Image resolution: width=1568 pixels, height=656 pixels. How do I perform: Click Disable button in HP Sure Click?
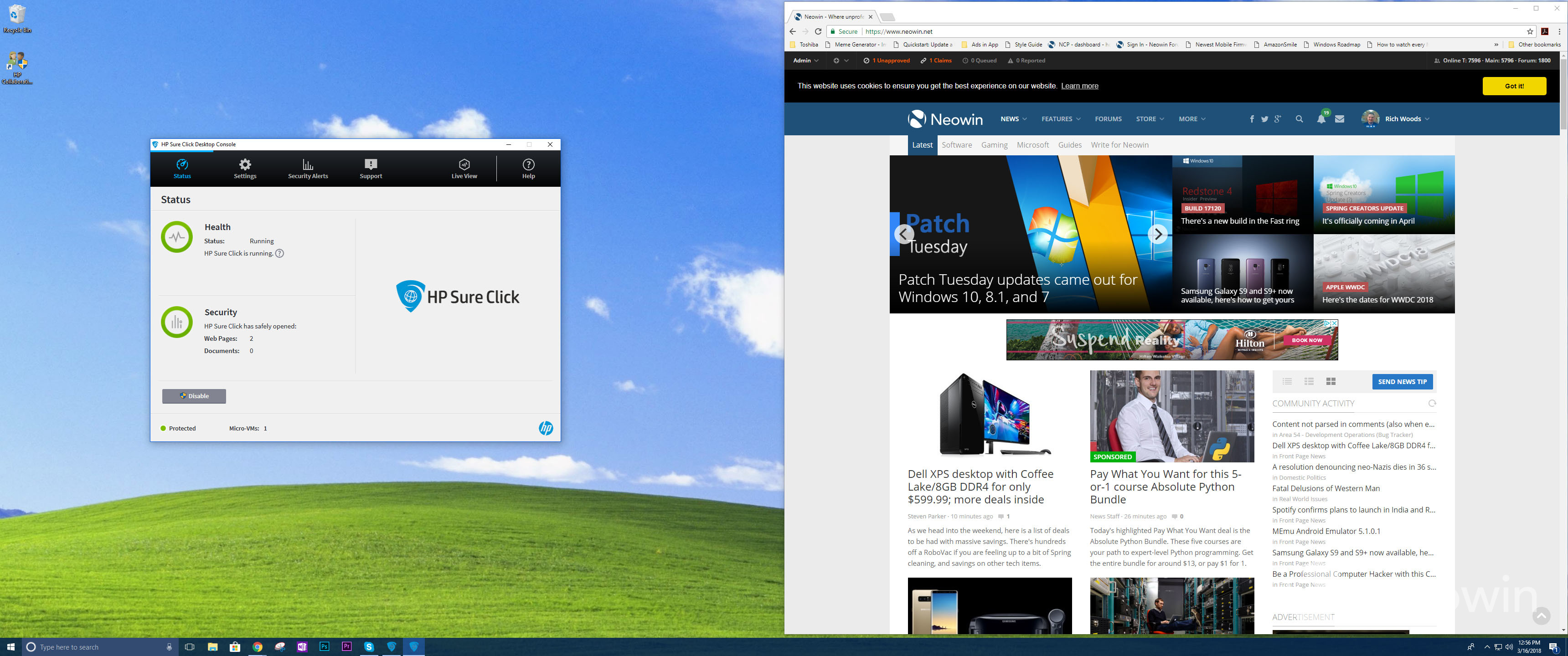pyautogui.click(x=194, y=396)
